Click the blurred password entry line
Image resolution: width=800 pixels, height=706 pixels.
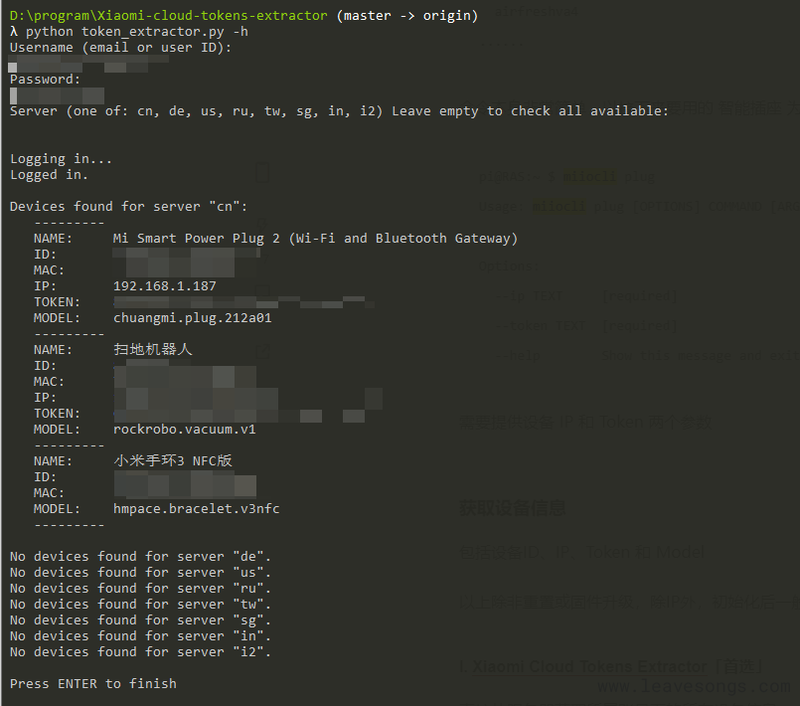[57, 95]
